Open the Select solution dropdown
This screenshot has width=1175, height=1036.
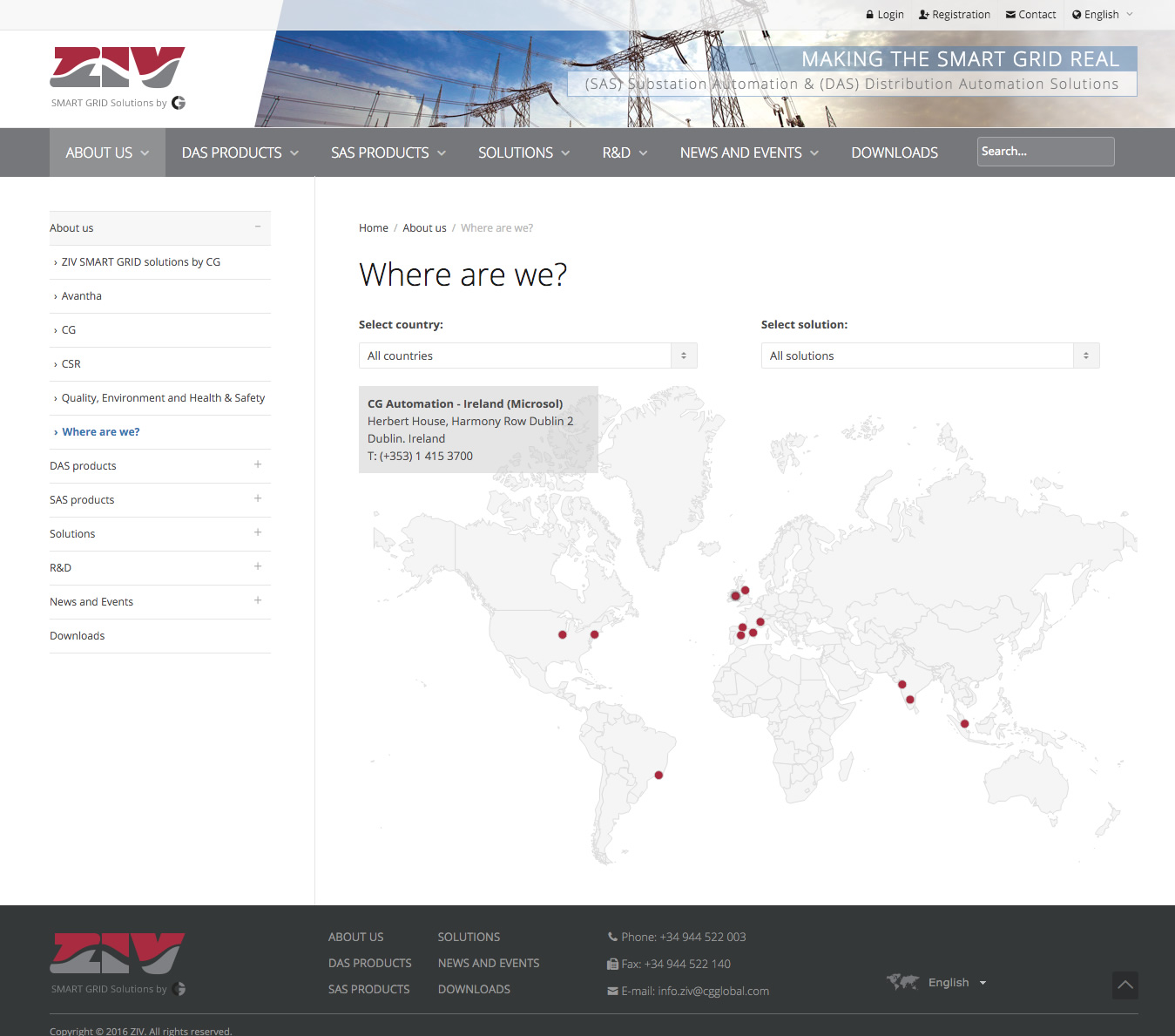click(x=929, y=355)
